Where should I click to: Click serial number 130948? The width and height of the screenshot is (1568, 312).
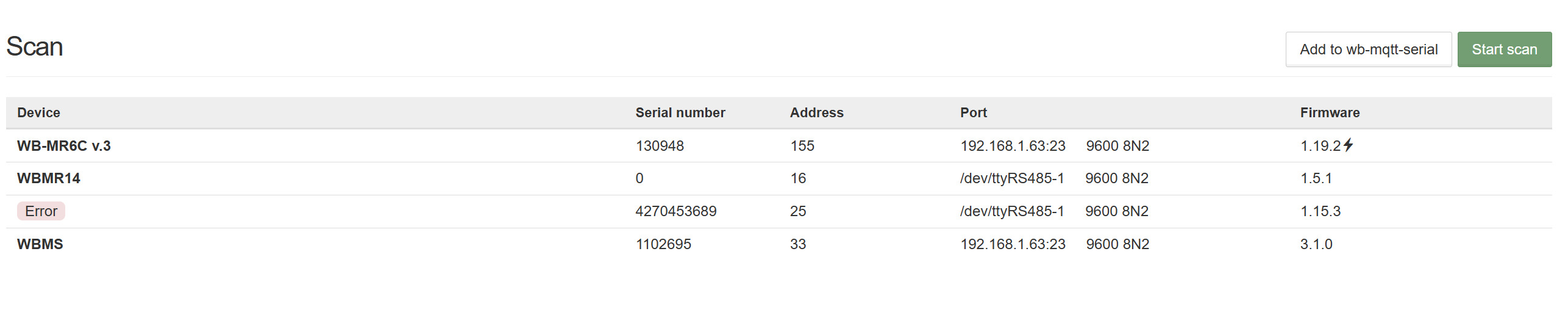[x=660, y=146]
